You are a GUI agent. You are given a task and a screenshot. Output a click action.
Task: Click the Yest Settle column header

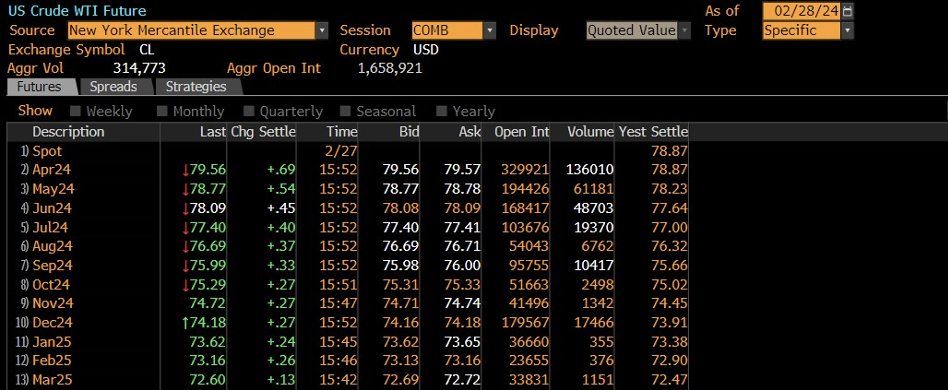[x=652, y=132]
